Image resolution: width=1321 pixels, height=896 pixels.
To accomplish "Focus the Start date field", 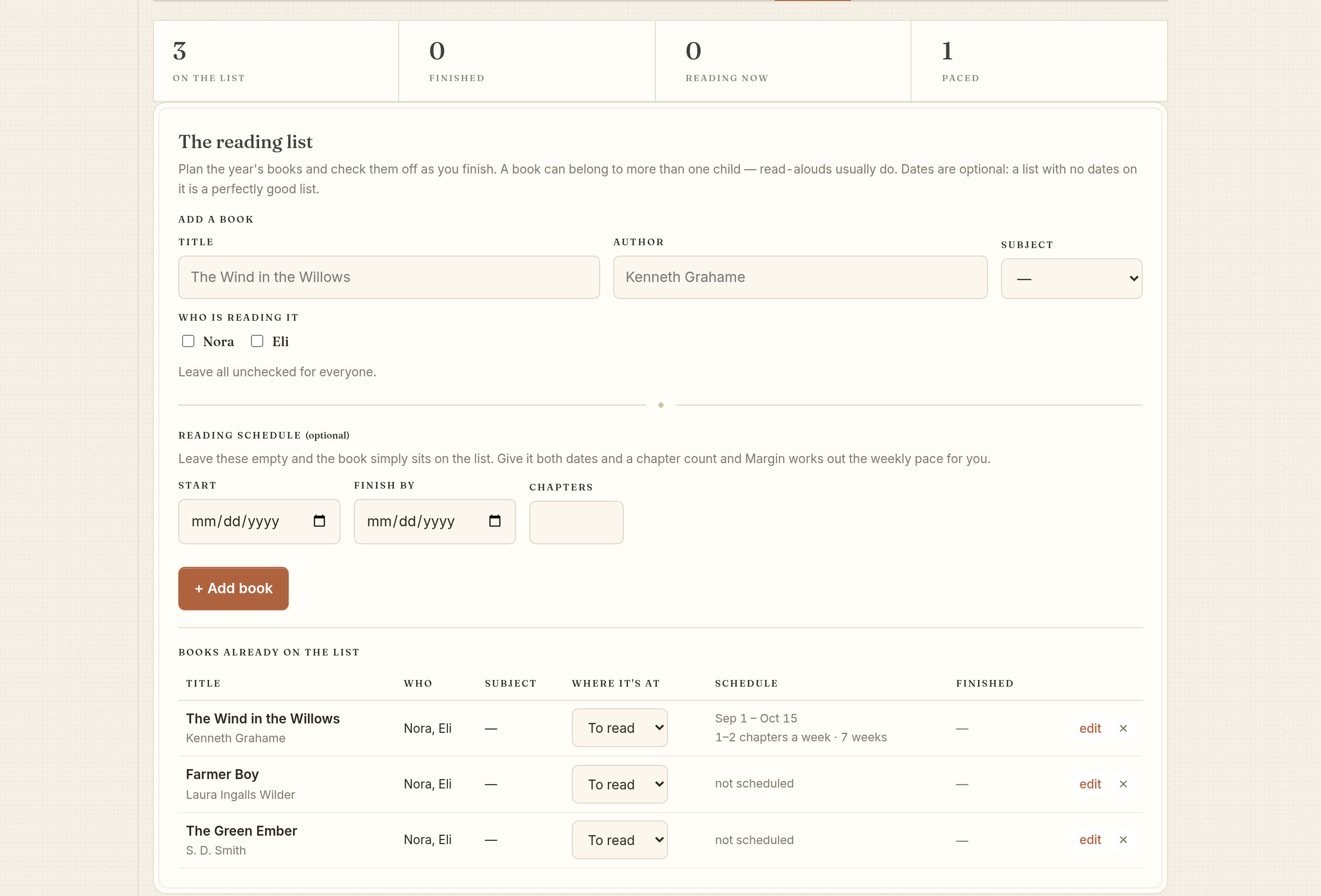I will pos(259,522).
